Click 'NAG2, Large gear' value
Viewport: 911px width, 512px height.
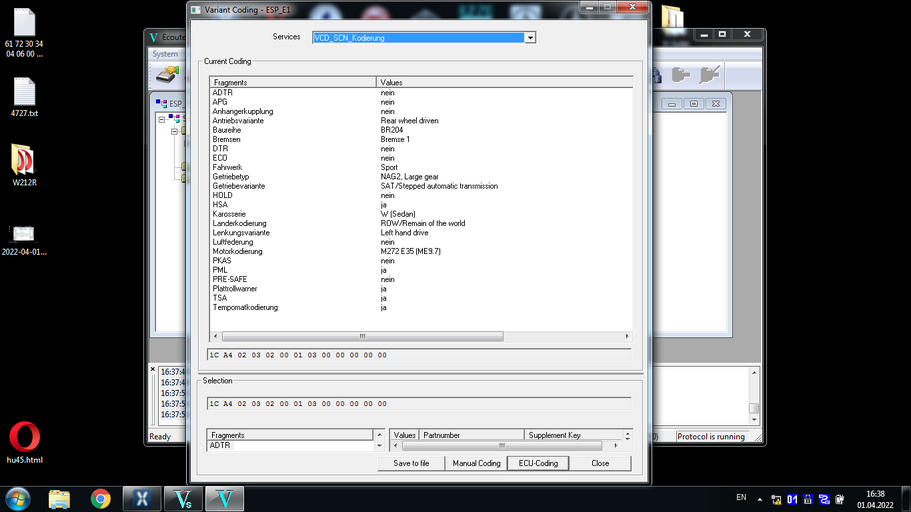[410, 177]
